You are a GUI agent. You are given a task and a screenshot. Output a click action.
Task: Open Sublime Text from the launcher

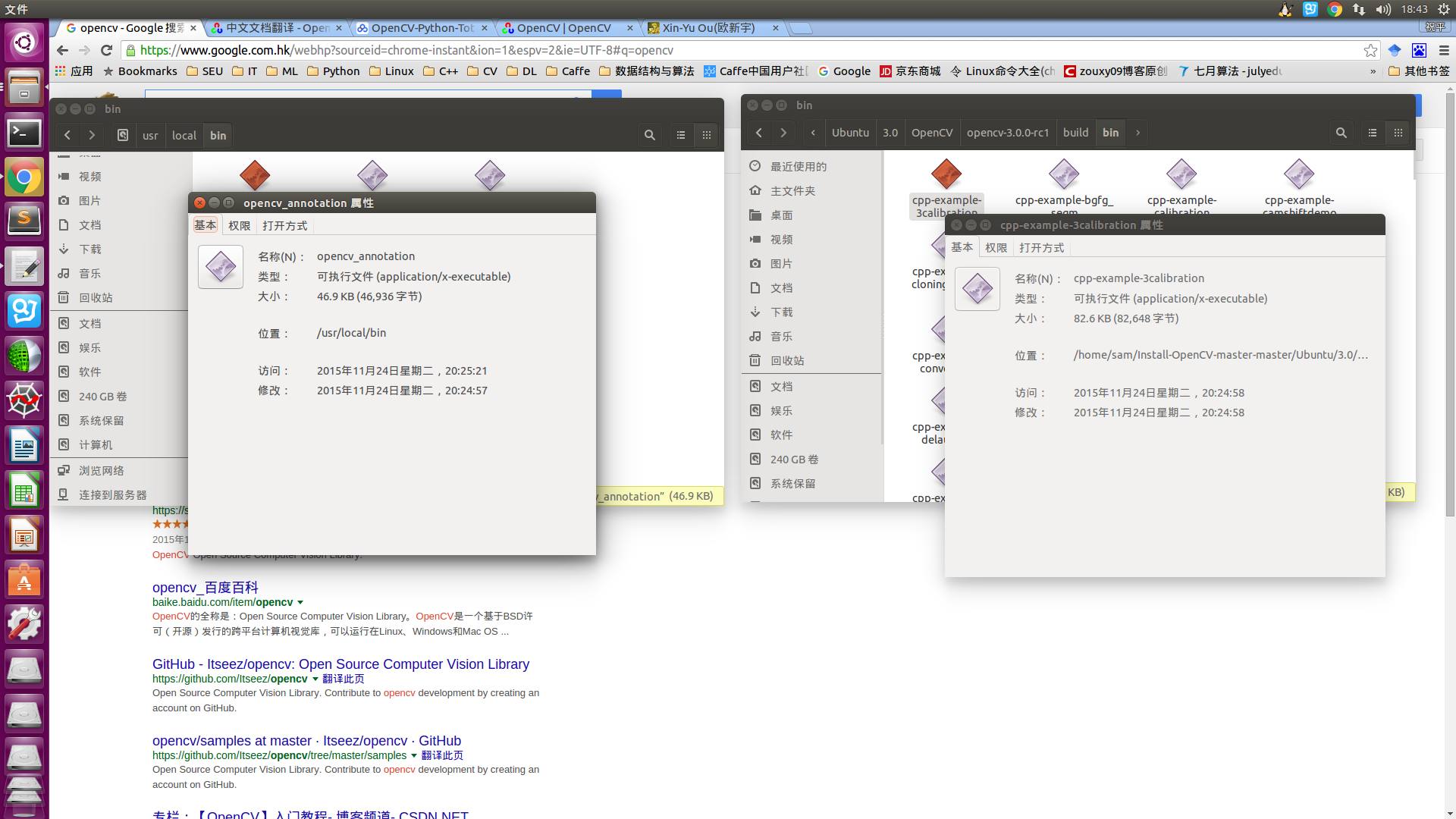pyautogui.click(x=24, y=220)
